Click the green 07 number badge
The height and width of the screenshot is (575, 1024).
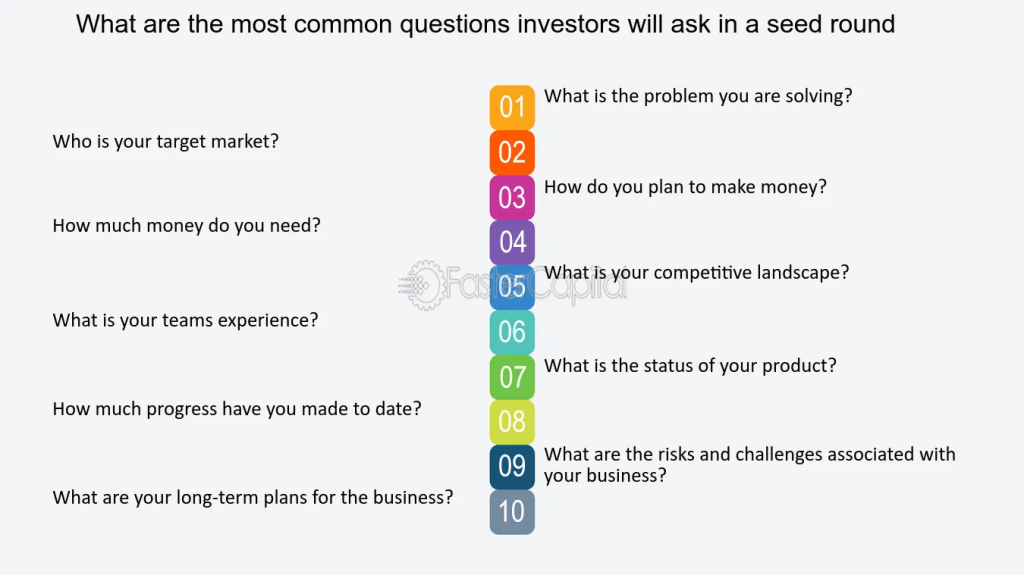[x=512, y=377]
